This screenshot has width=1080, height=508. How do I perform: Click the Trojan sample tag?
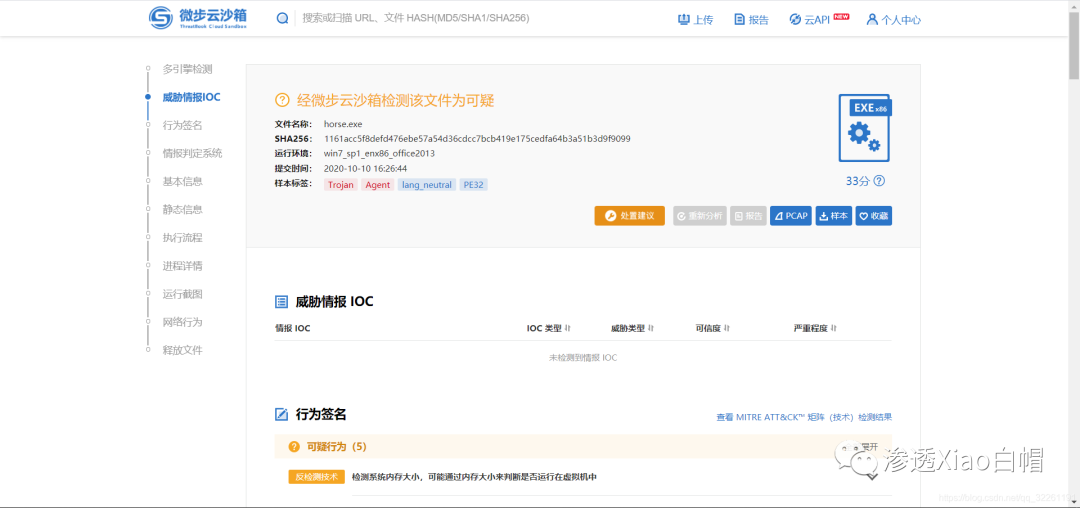(340, 184)
